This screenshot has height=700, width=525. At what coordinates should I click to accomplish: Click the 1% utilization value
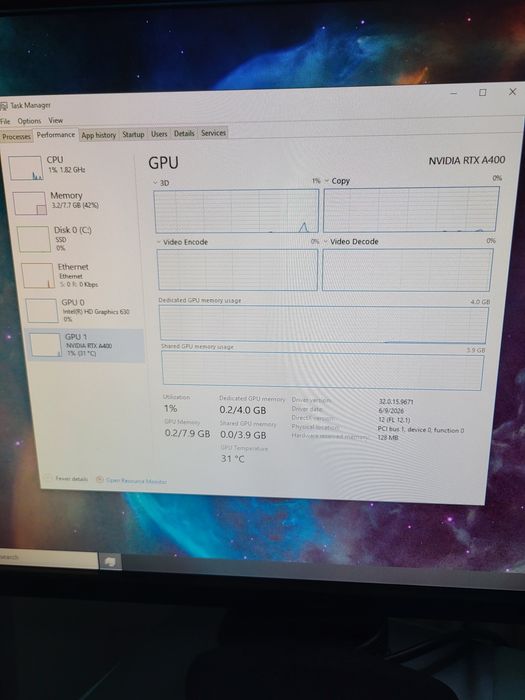click(171, 408)
